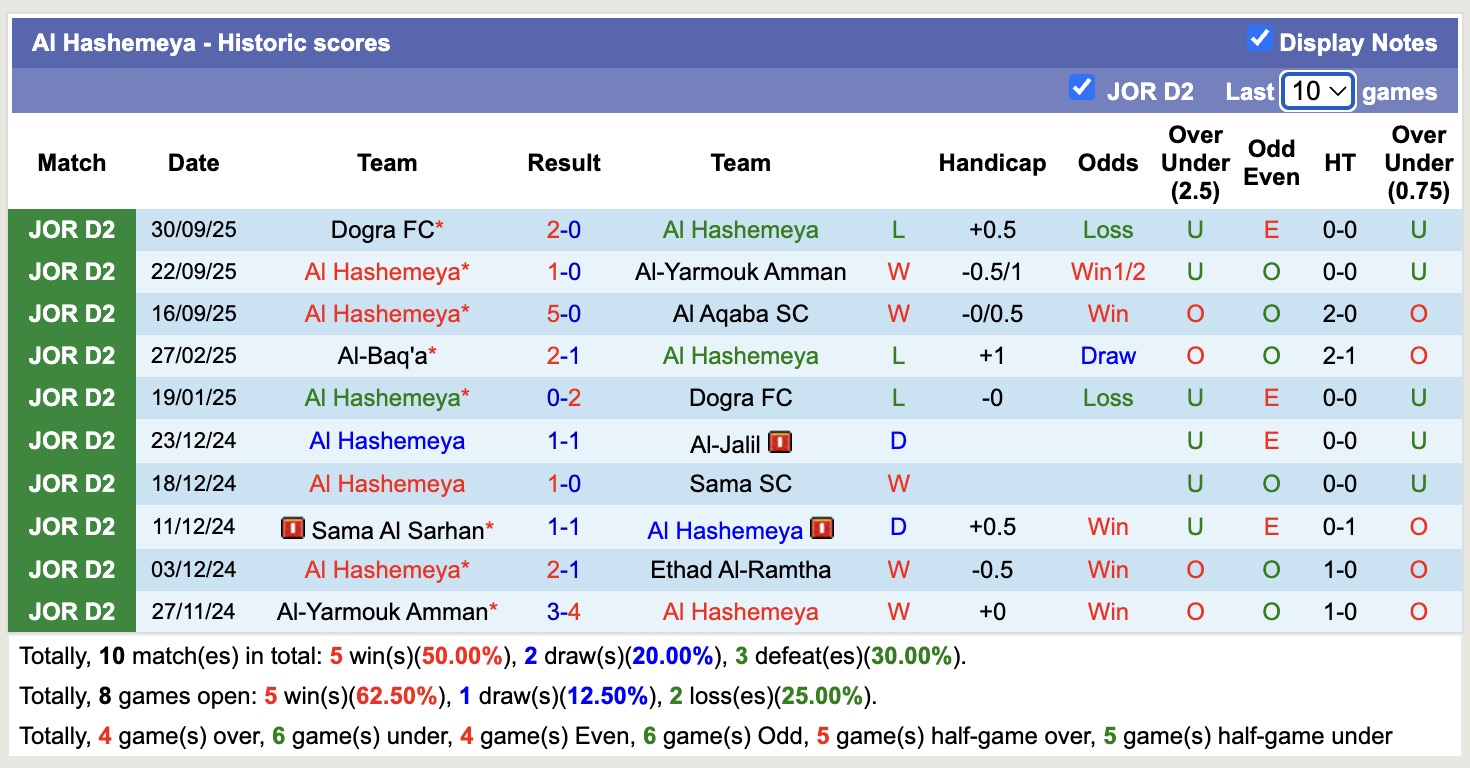The width and height of the screenshot is (1470, 768).
Task: Click the JOR D2 badge on the 30/09/25 row
Action: pos(71,229)
